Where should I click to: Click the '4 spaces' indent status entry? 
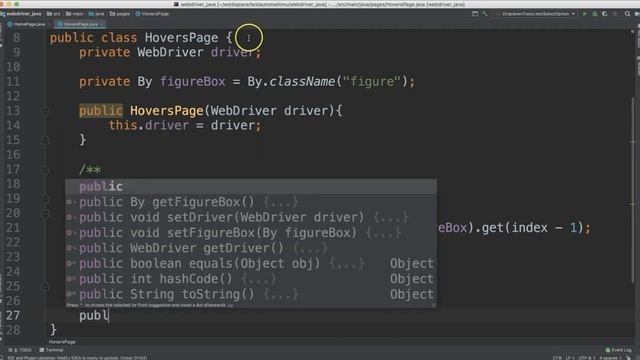[610, 358]
